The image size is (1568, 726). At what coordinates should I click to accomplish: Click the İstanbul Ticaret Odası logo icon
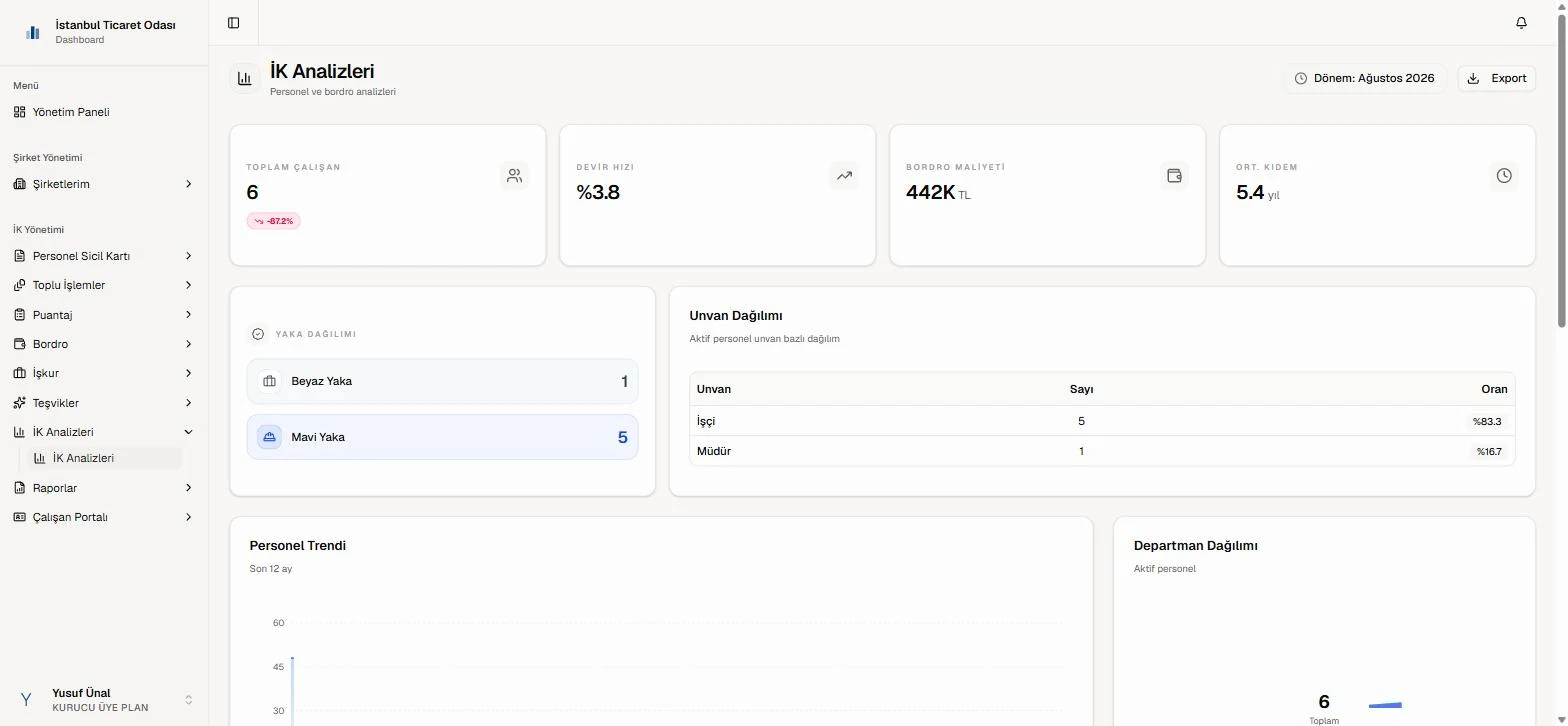[x=33, y=32]
